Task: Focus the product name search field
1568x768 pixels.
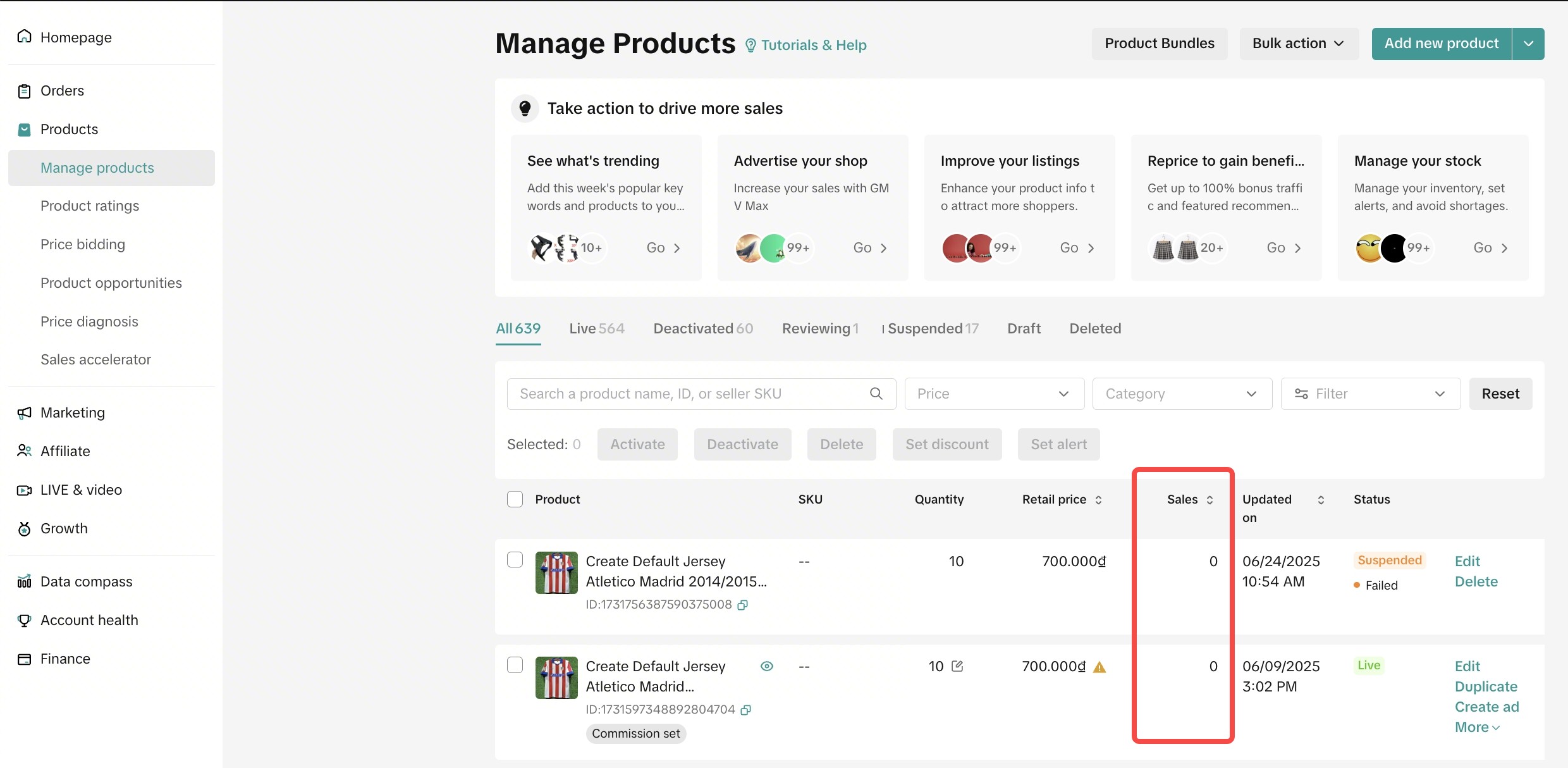Action: coord(689,393)
